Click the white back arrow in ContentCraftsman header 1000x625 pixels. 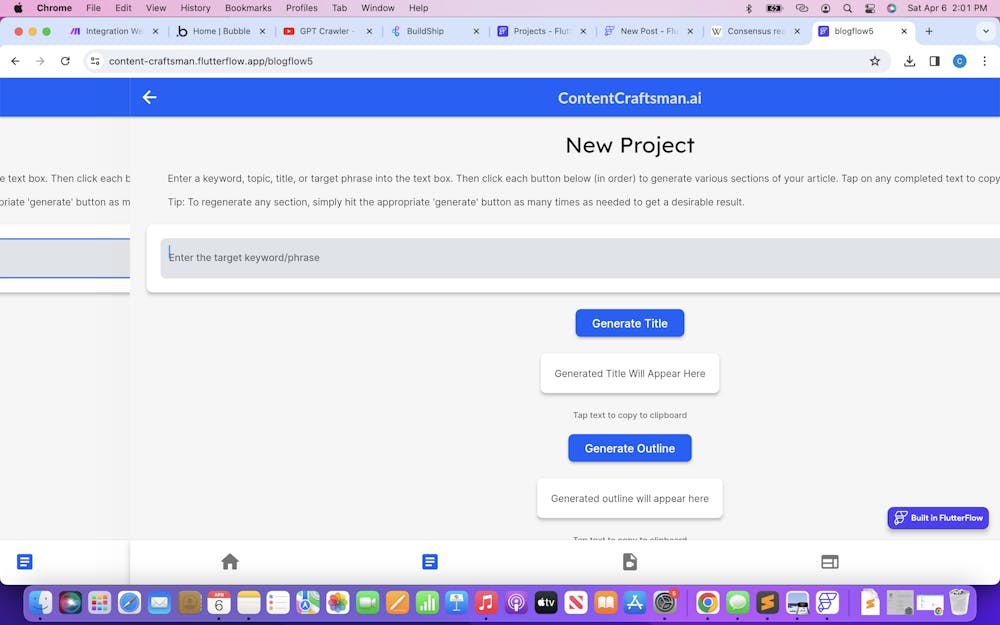click(149, 97)
